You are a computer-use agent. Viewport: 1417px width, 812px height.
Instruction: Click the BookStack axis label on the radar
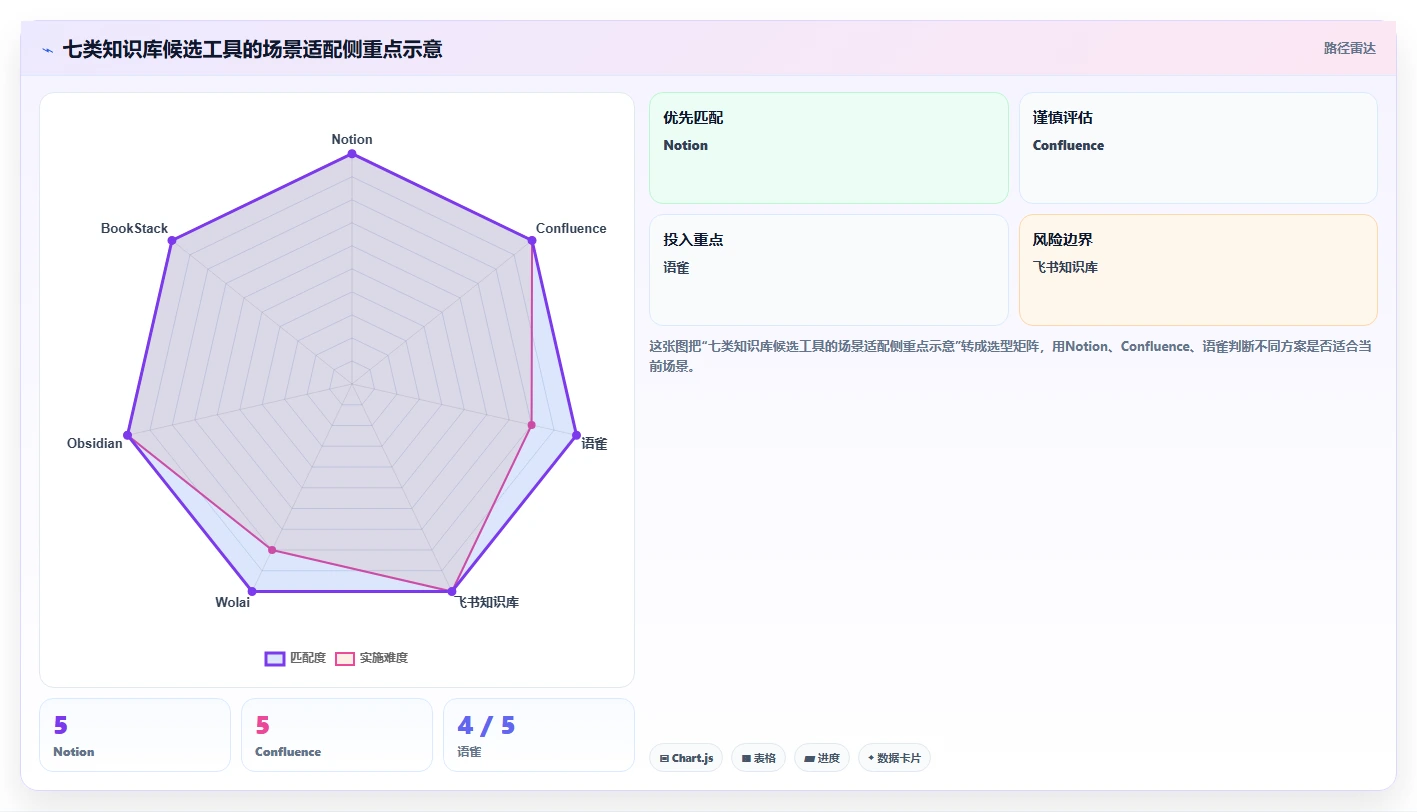point(134,228)
